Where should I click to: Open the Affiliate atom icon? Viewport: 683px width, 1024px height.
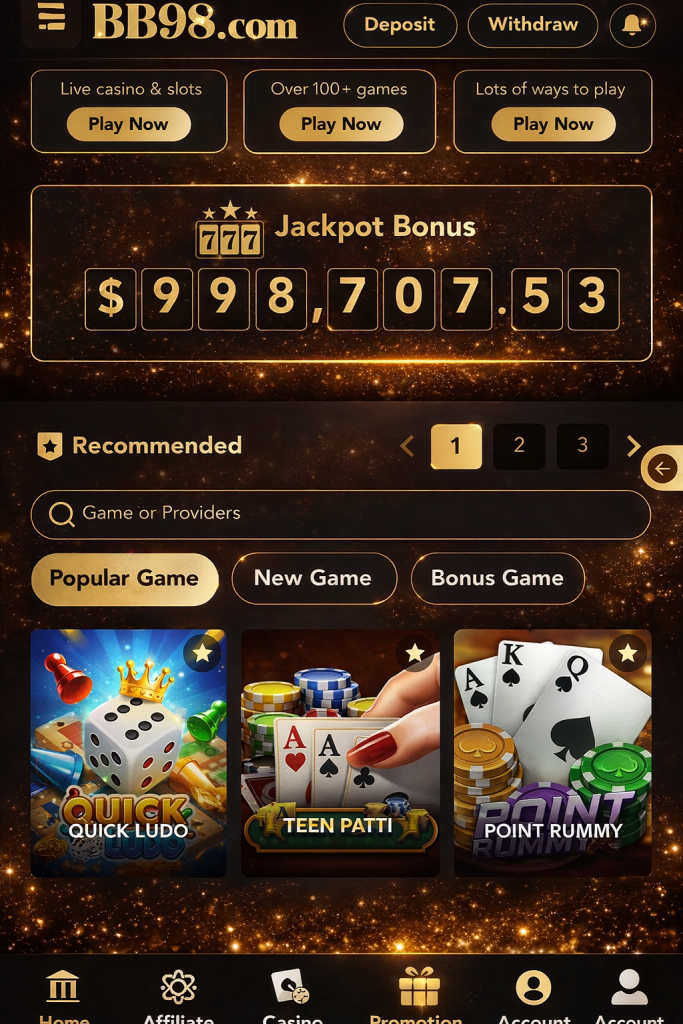tap(178, 986)
